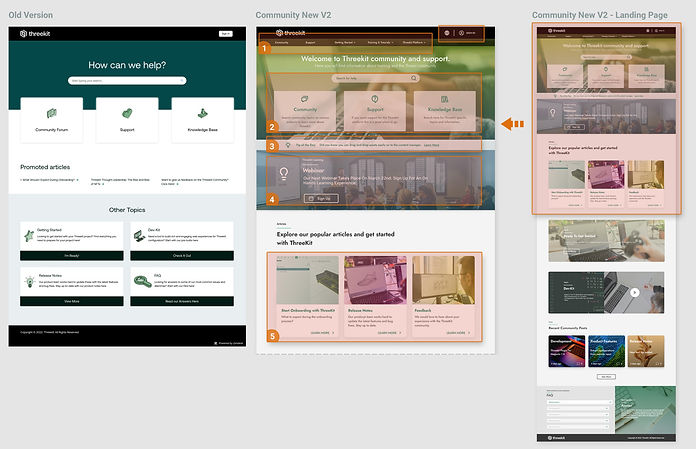Open the Support card in Old Version
Image resolution: width=696 pixels, height=449 pixels.
[x=127, y=120]
